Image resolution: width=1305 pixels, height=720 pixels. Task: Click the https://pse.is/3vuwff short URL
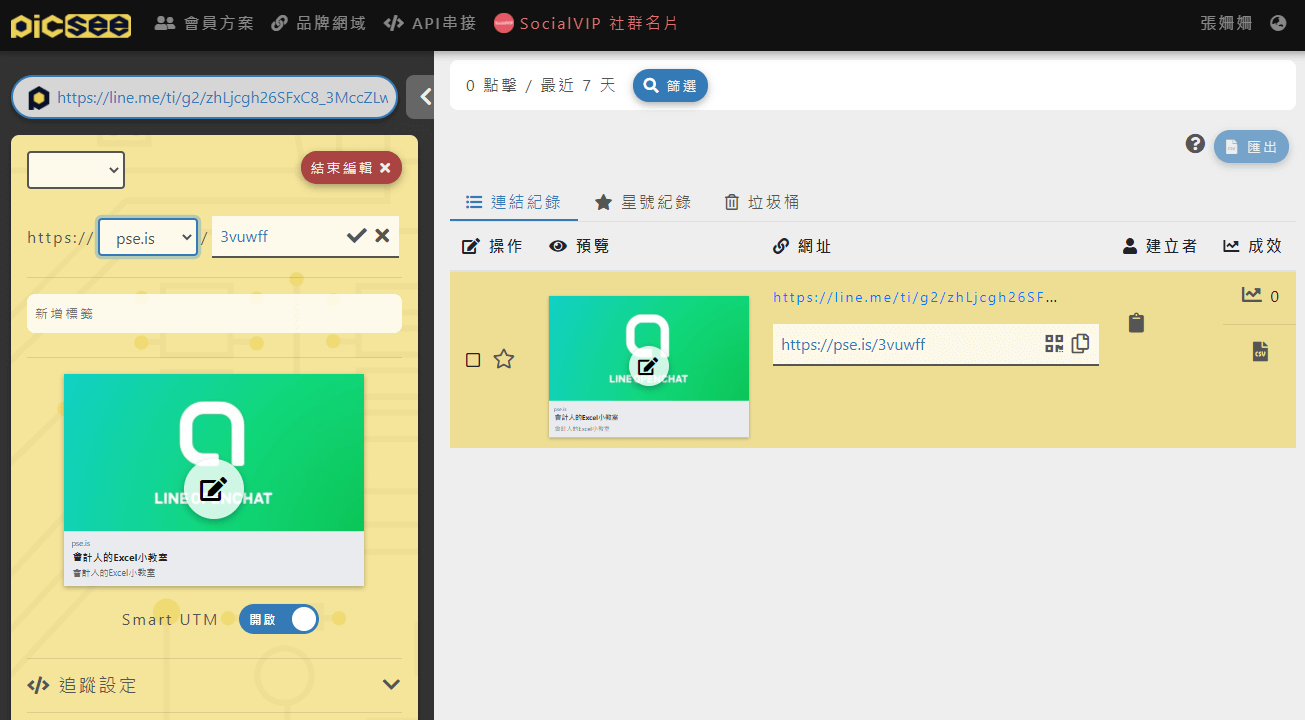[853, 344]
